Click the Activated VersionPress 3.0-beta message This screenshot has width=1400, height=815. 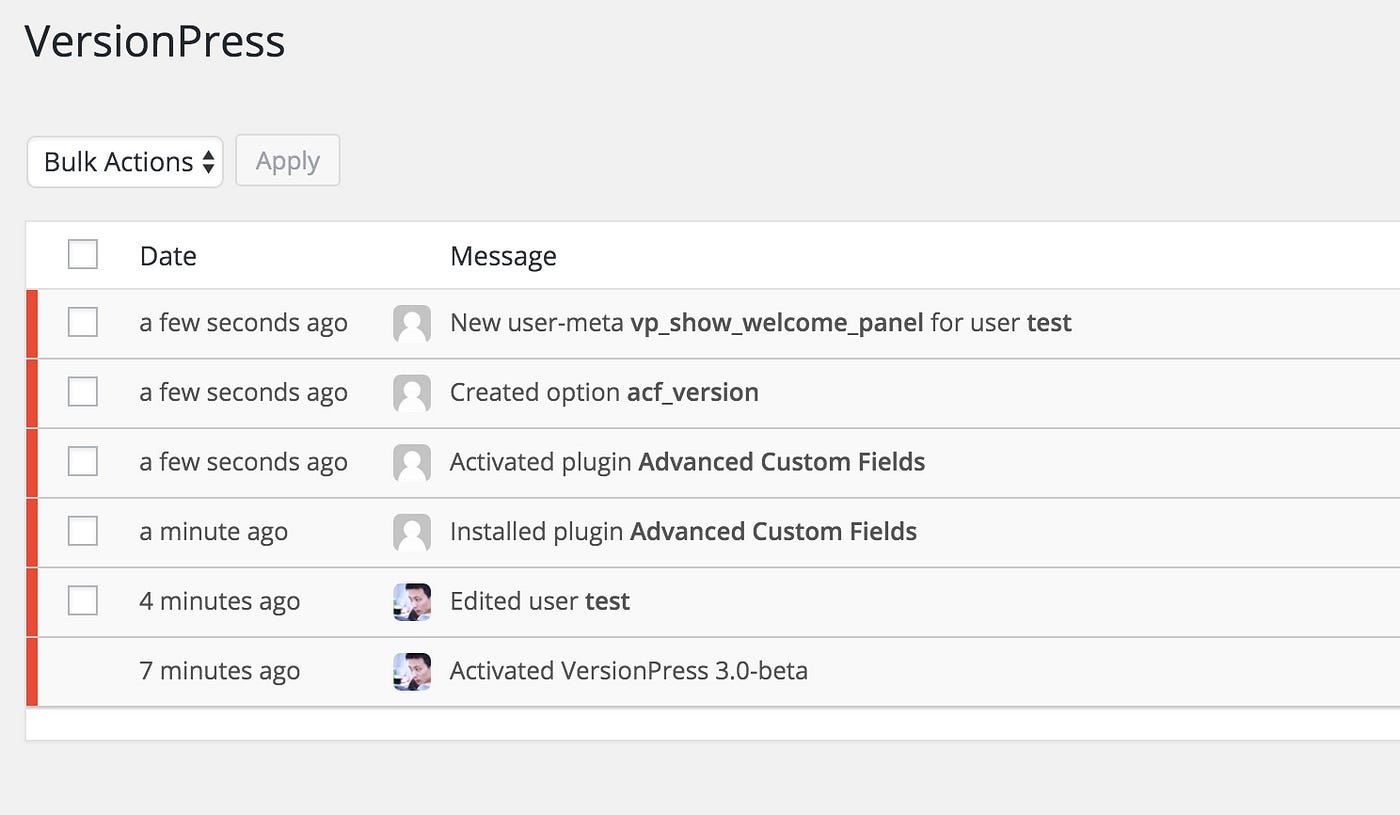click(x=629, y=671)
